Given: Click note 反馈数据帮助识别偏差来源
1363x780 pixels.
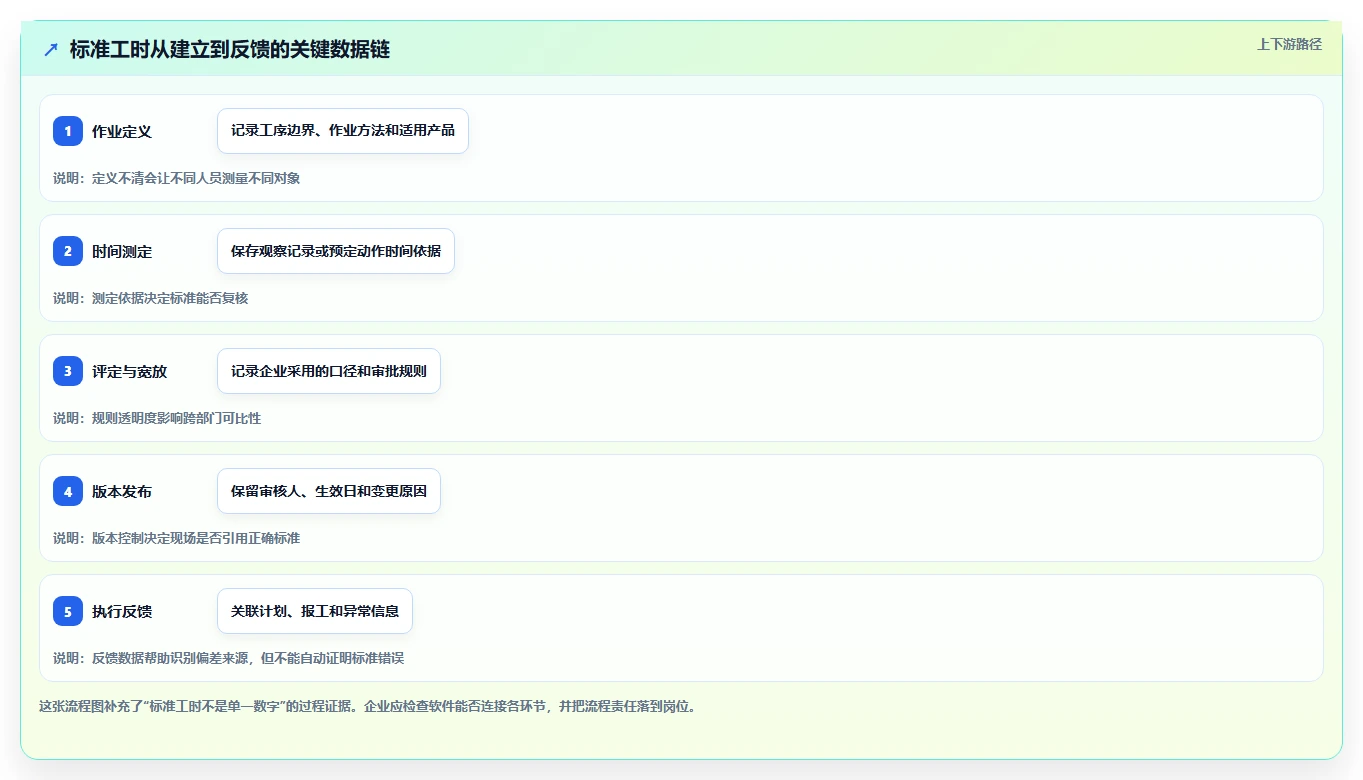Looking at the screenshot, I should (x=229, y=658).
